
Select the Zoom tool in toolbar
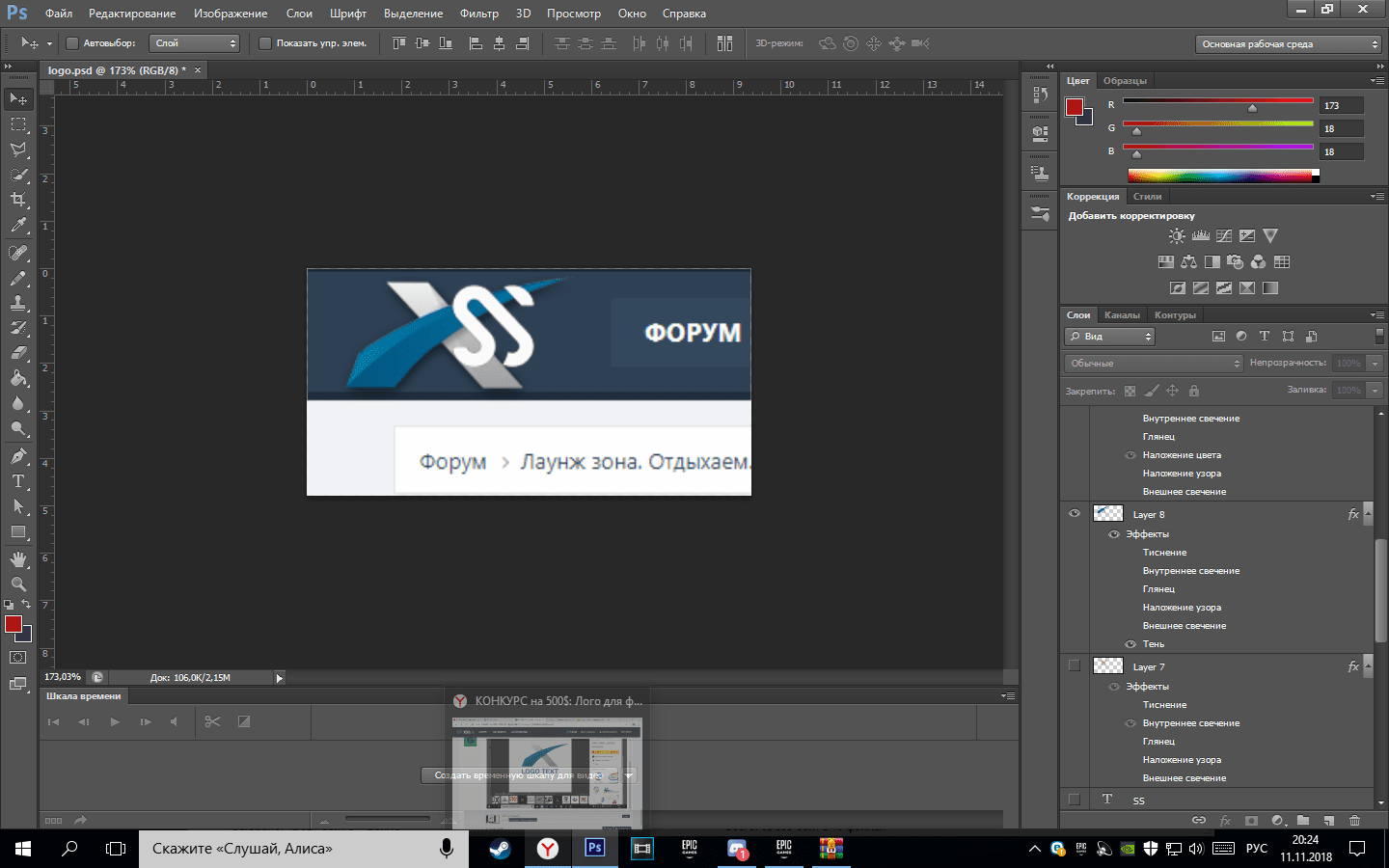pos(18,584)
